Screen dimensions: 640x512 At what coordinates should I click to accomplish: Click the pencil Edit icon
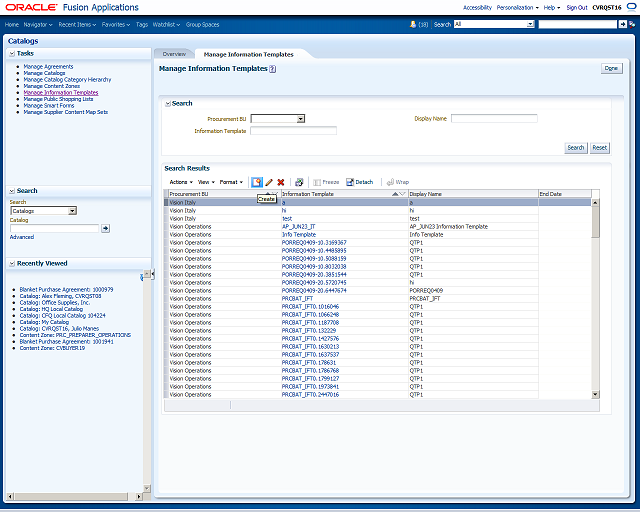click(x=269, y=182)
